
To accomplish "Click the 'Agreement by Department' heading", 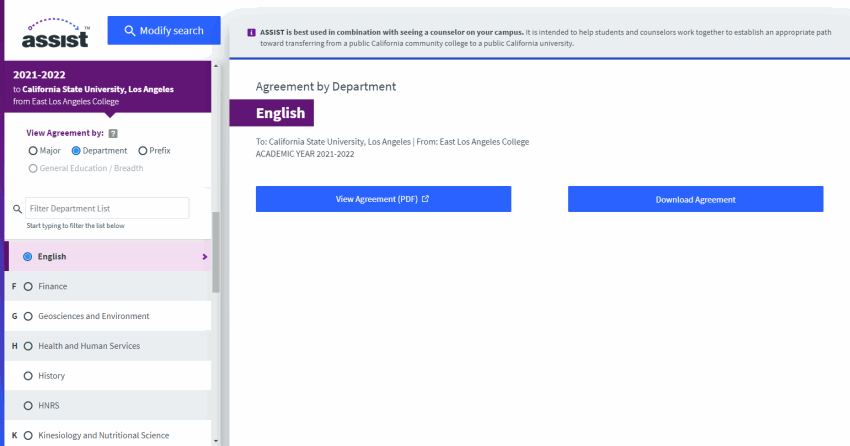I will (x=326, y=87).
